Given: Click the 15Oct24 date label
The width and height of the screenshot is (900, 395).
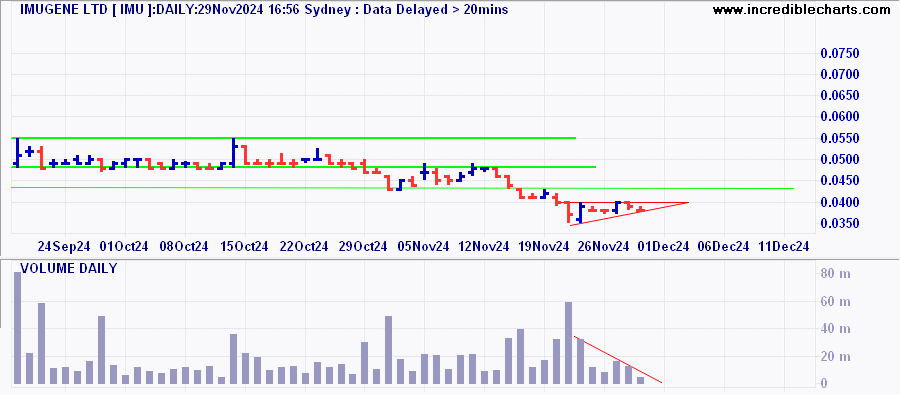Looking at the screenshot, I should [244, 247].
